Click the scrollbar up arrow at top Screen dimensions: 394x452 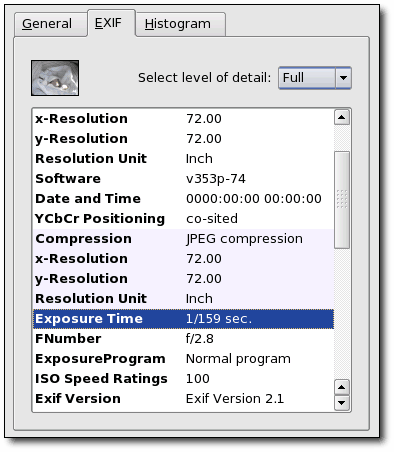pyautogui.click(x=342, y=117)
